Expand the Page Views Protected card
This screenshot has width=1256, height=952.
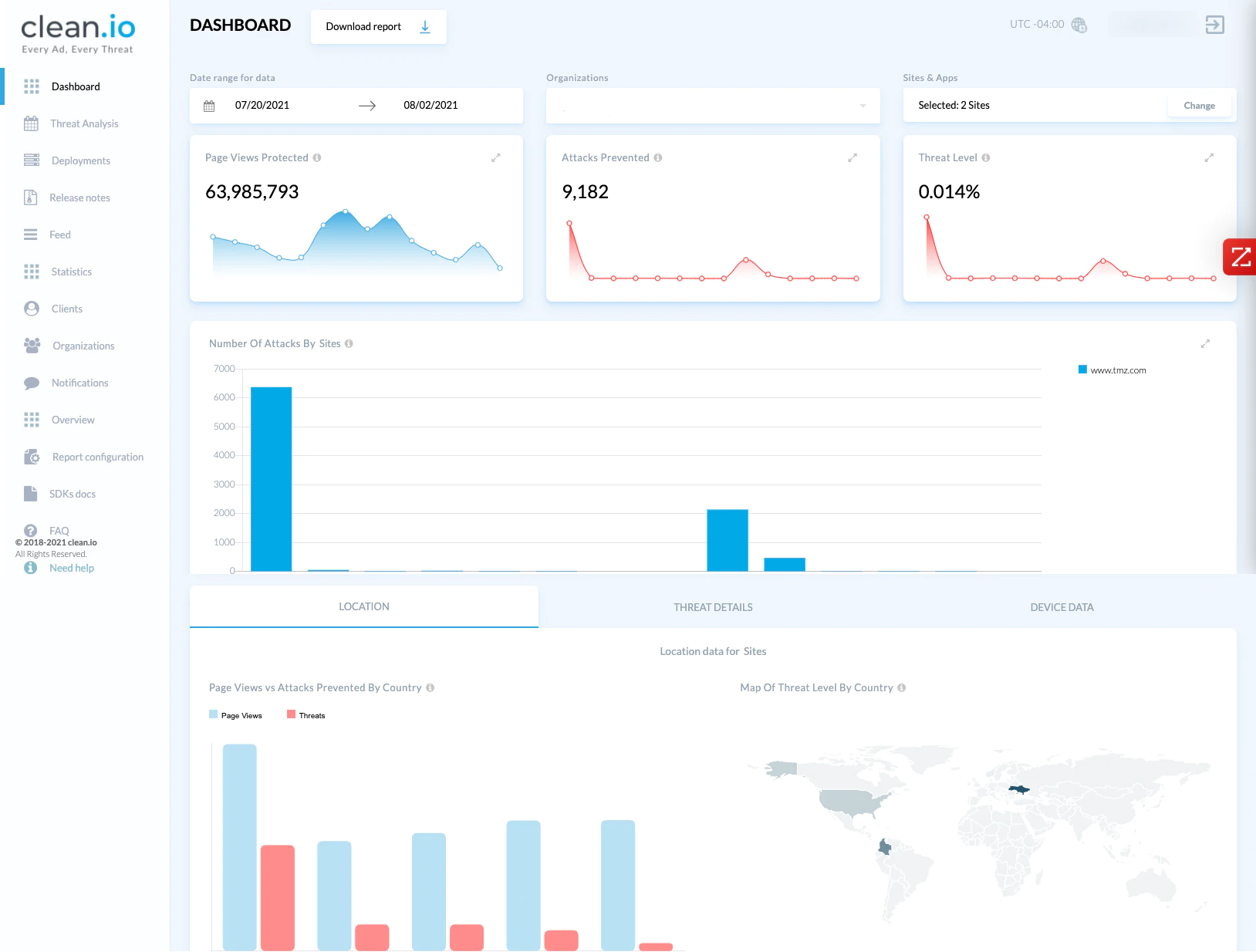[x=496, y=157]
